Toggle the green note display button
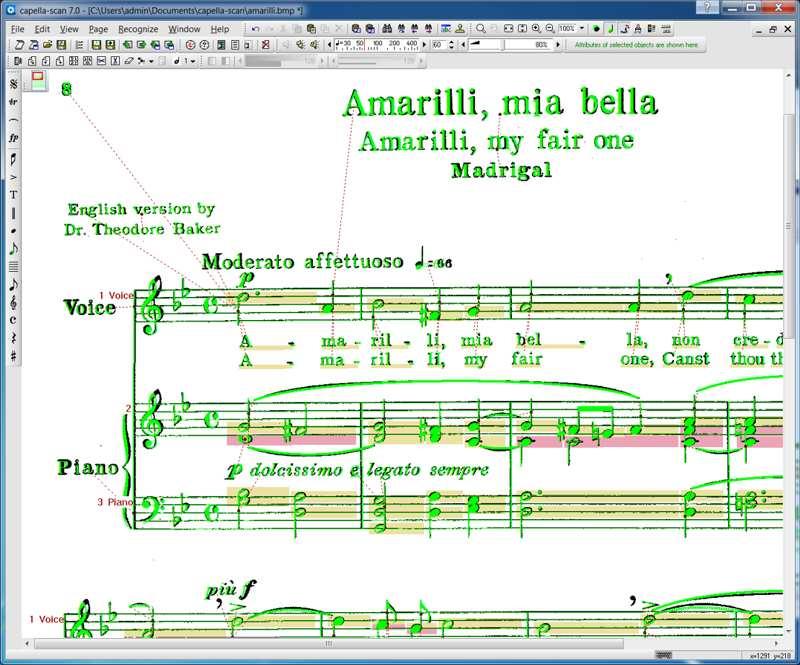Image resolution: width=800 pixels, height=665 pixels. click(x=610, y=29)
